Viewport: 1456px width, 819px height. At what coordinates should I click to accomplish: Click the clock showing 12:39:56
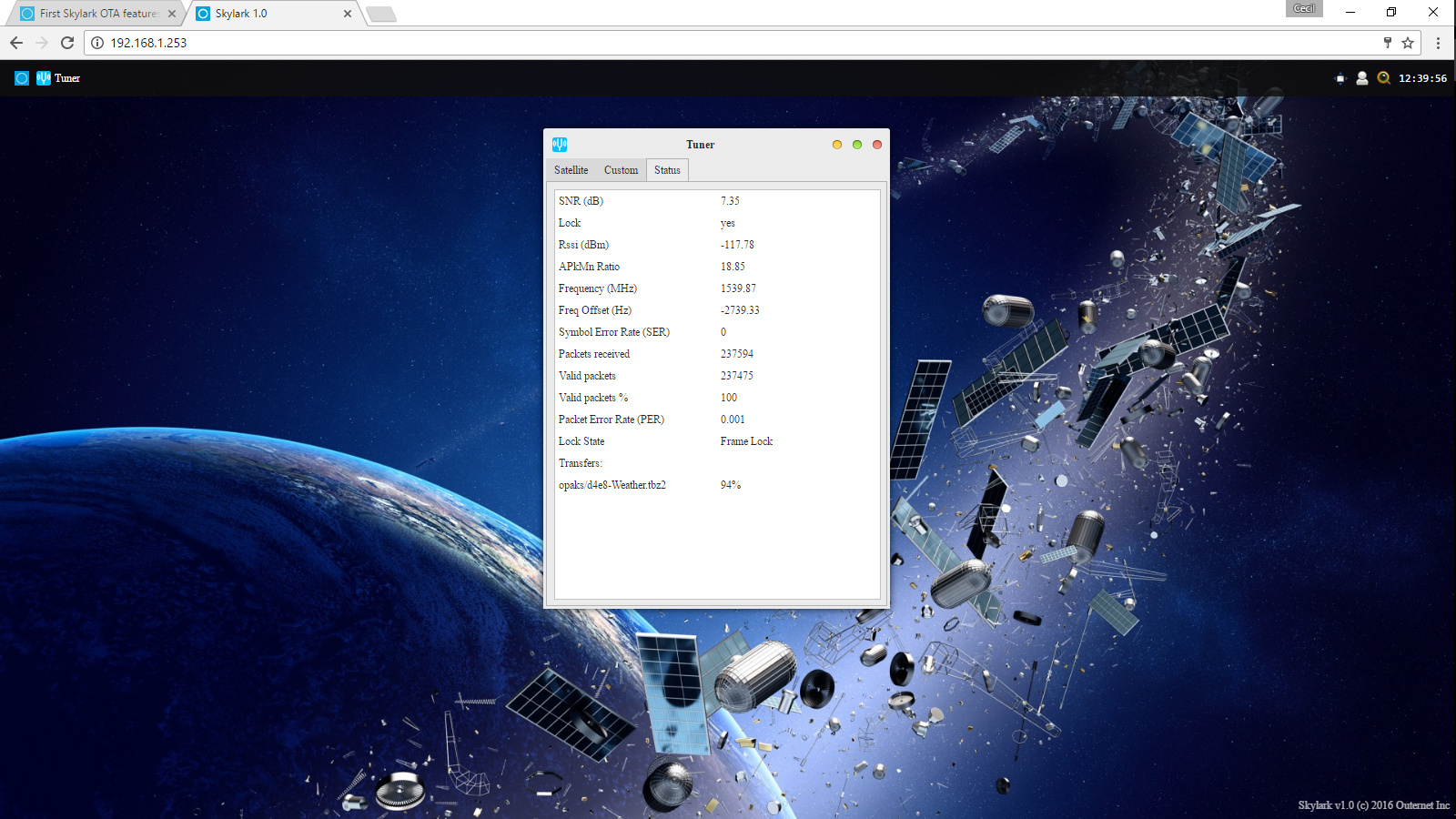point(1422,78)
